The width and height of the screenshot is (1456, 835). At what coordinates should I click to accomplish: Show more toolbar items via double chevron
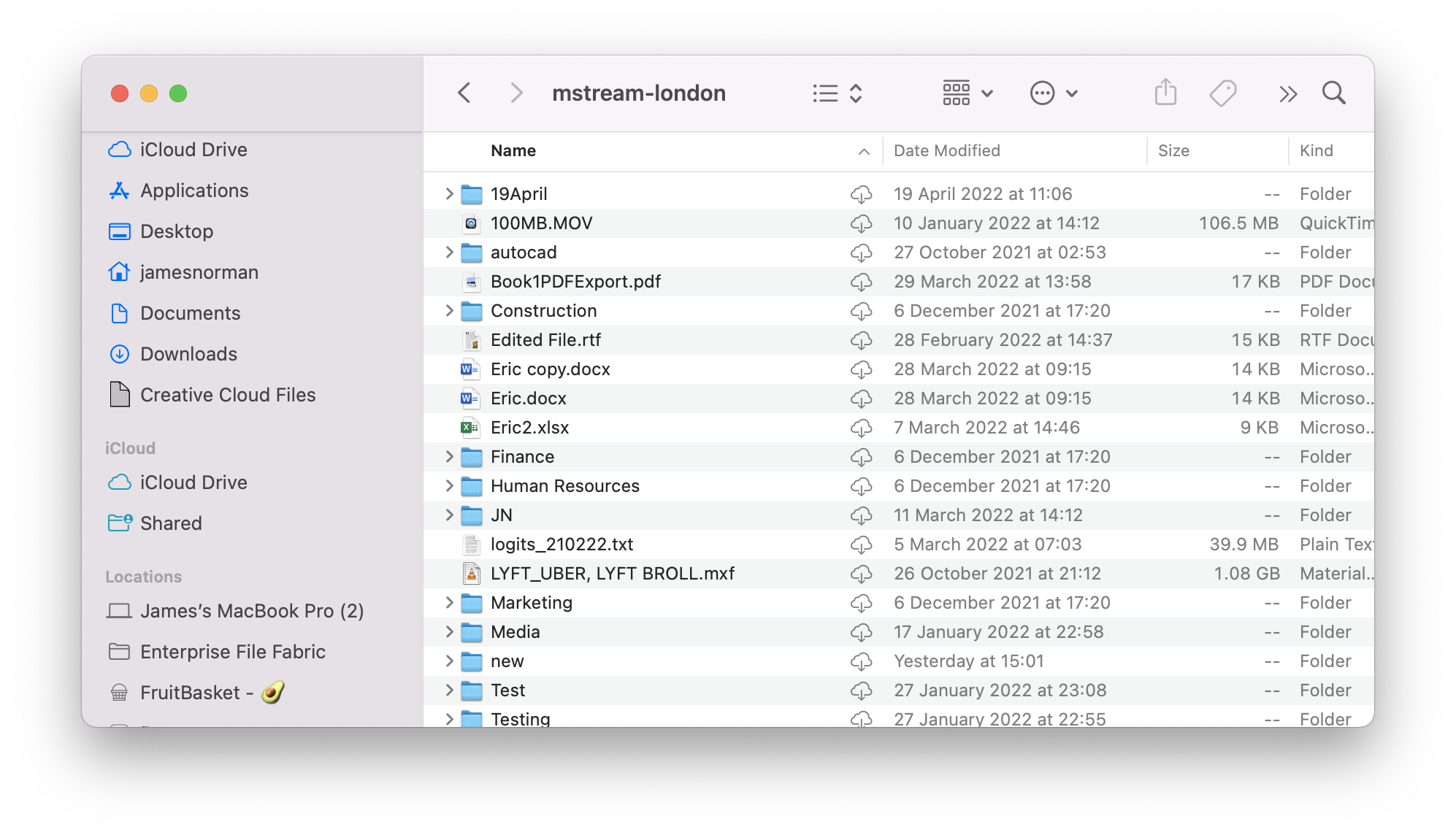[1287, 93]
